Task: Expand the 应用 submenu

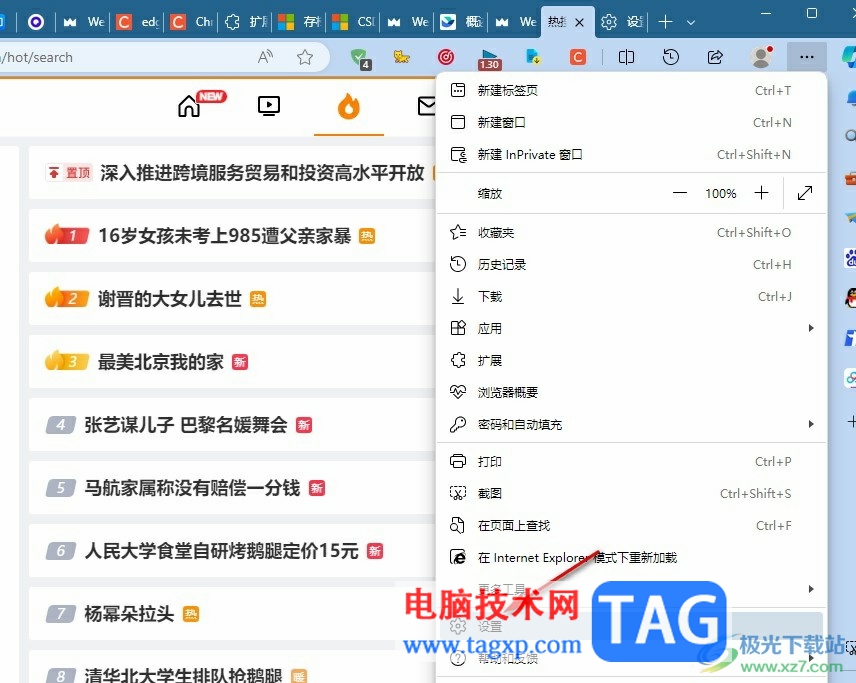Action: pyautogui.click(x=811, y=328)
